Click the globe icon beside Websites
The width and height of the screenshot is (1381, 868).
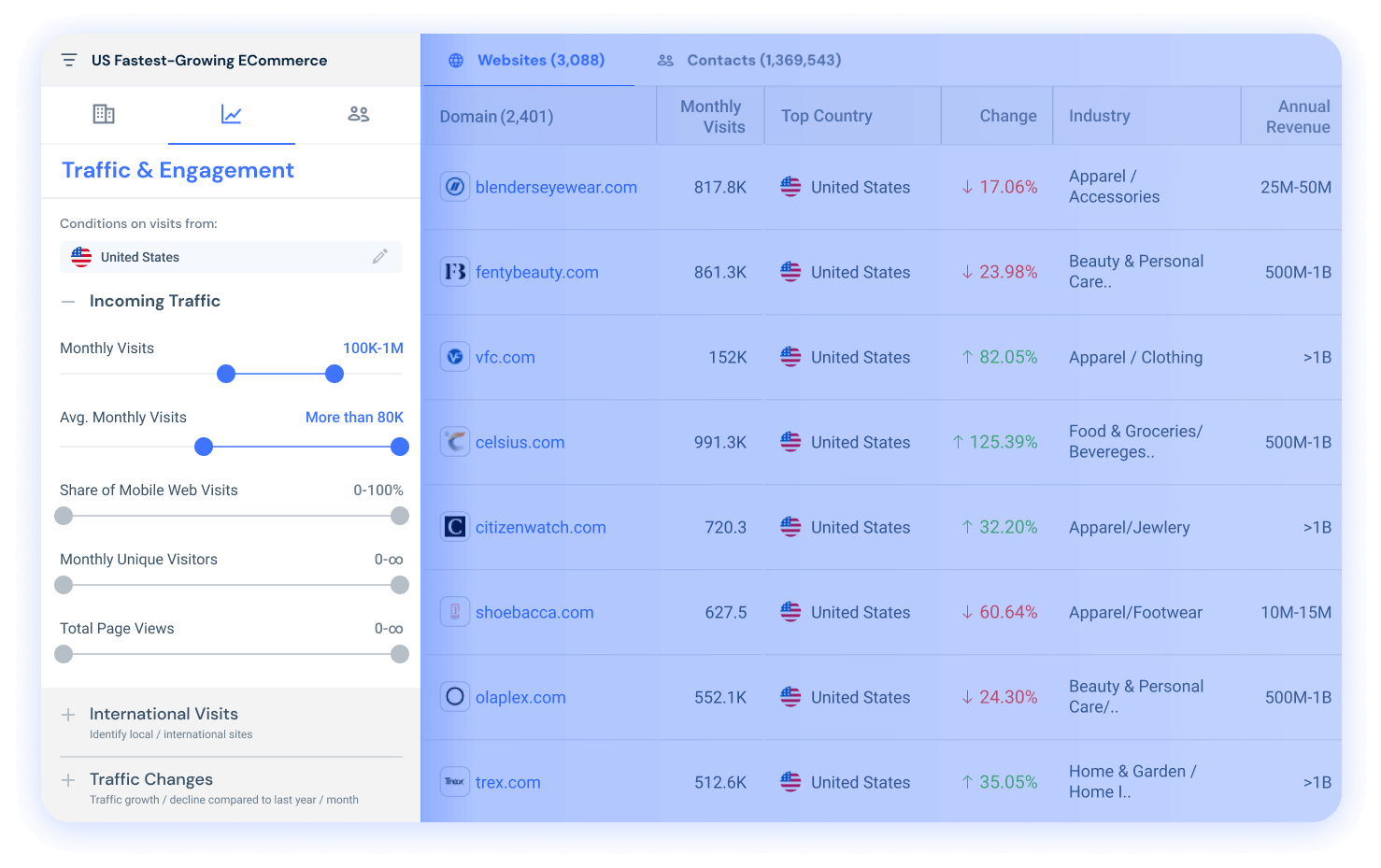point(456,61)
